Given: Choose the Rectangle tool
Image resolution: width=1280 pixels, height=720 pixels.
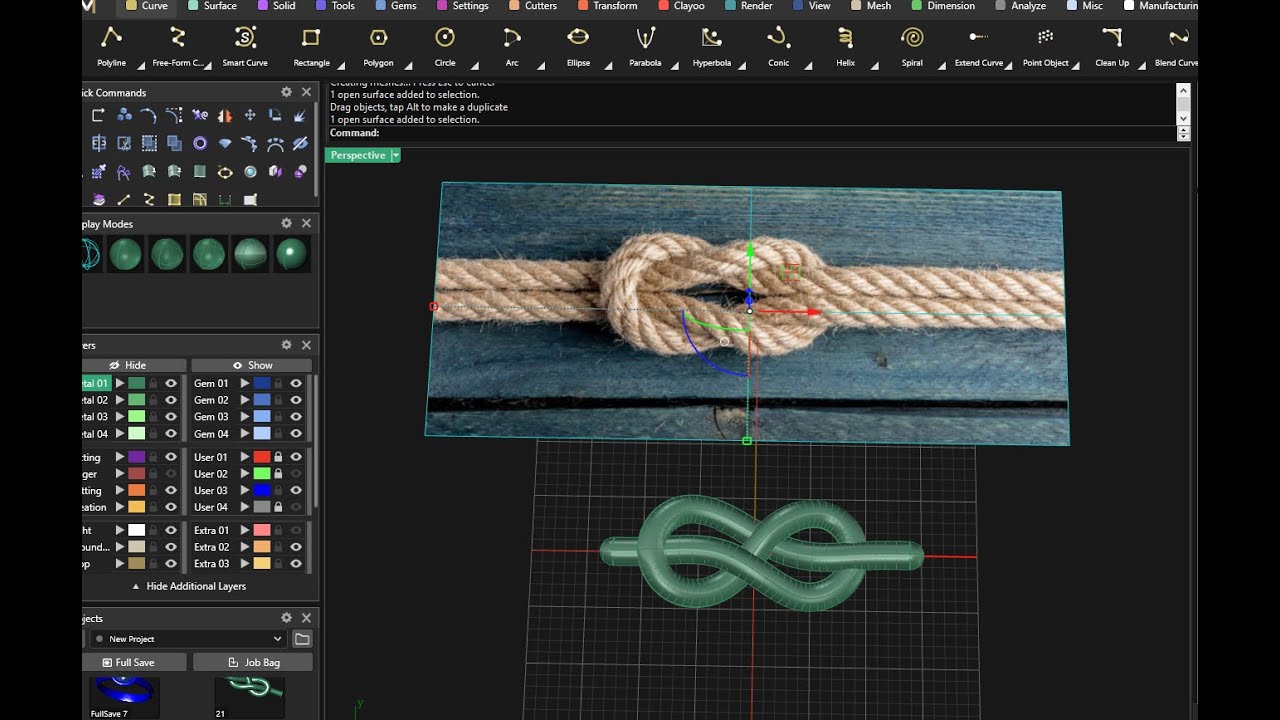Looking at the screenshot, I should pos(311,39).
